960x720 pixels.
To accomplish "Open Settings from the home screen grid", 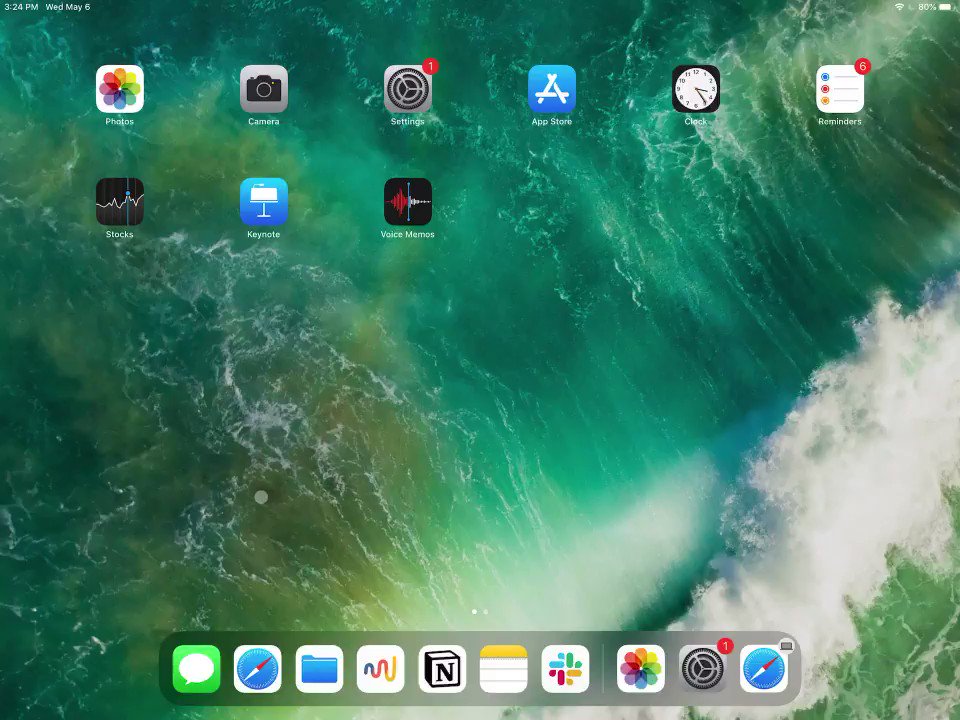I will tap(408, 89).
